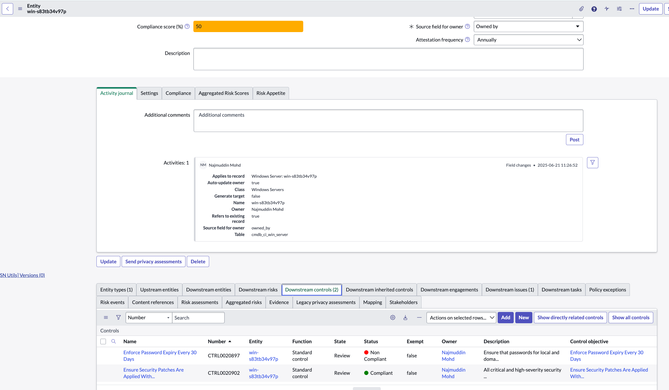Open the Entity types (1) tab
This screenshot has width=669, height=390.
click(116, 290)
